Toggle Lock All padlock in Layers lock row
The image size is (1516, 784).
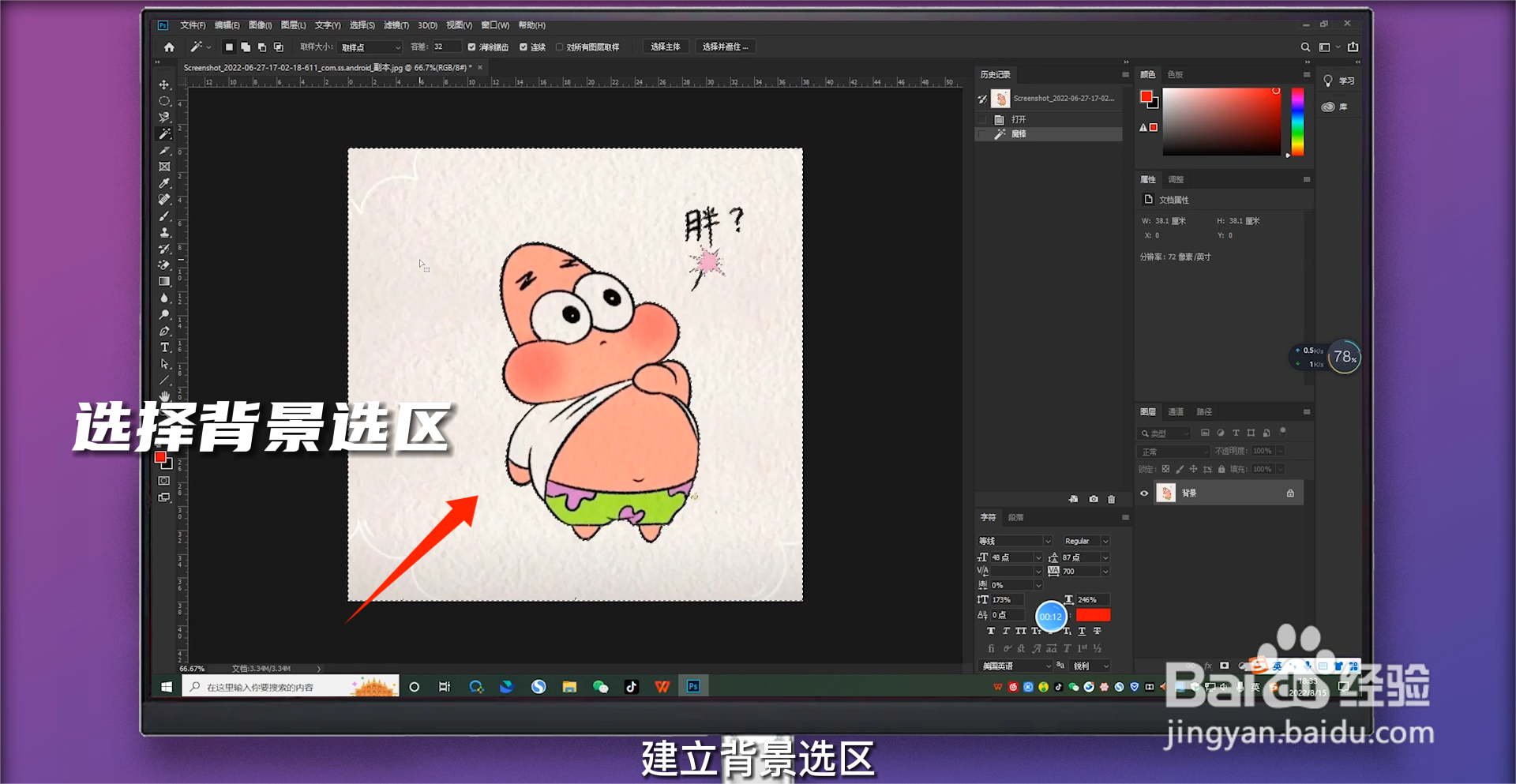point(1221,469)
